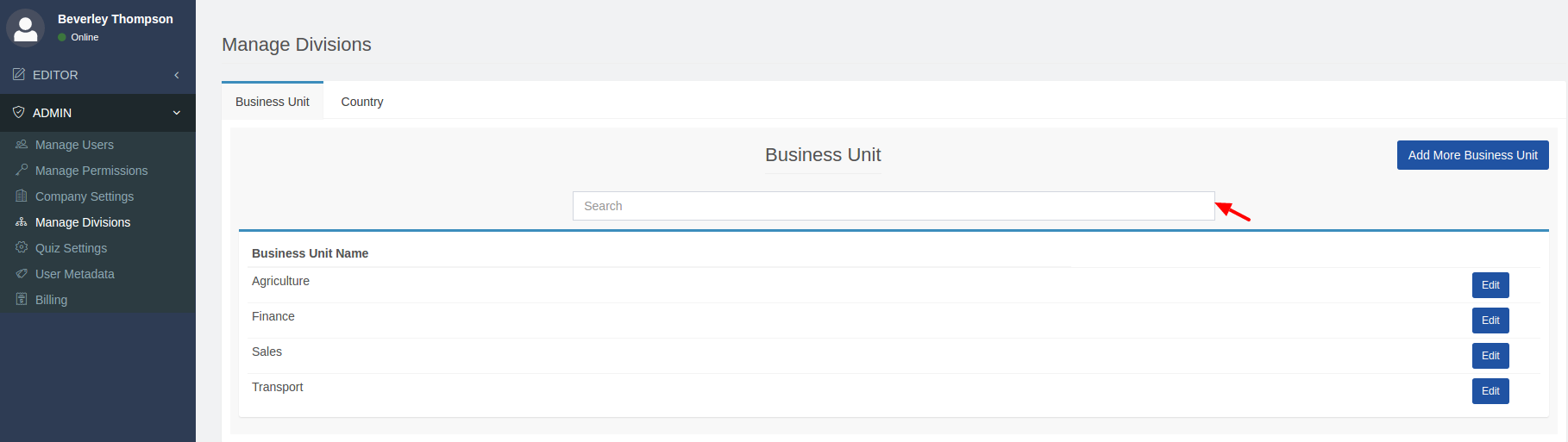
Task: Edit the Transport business unit
Action: pyautogui.click(x=1490, y=391)
